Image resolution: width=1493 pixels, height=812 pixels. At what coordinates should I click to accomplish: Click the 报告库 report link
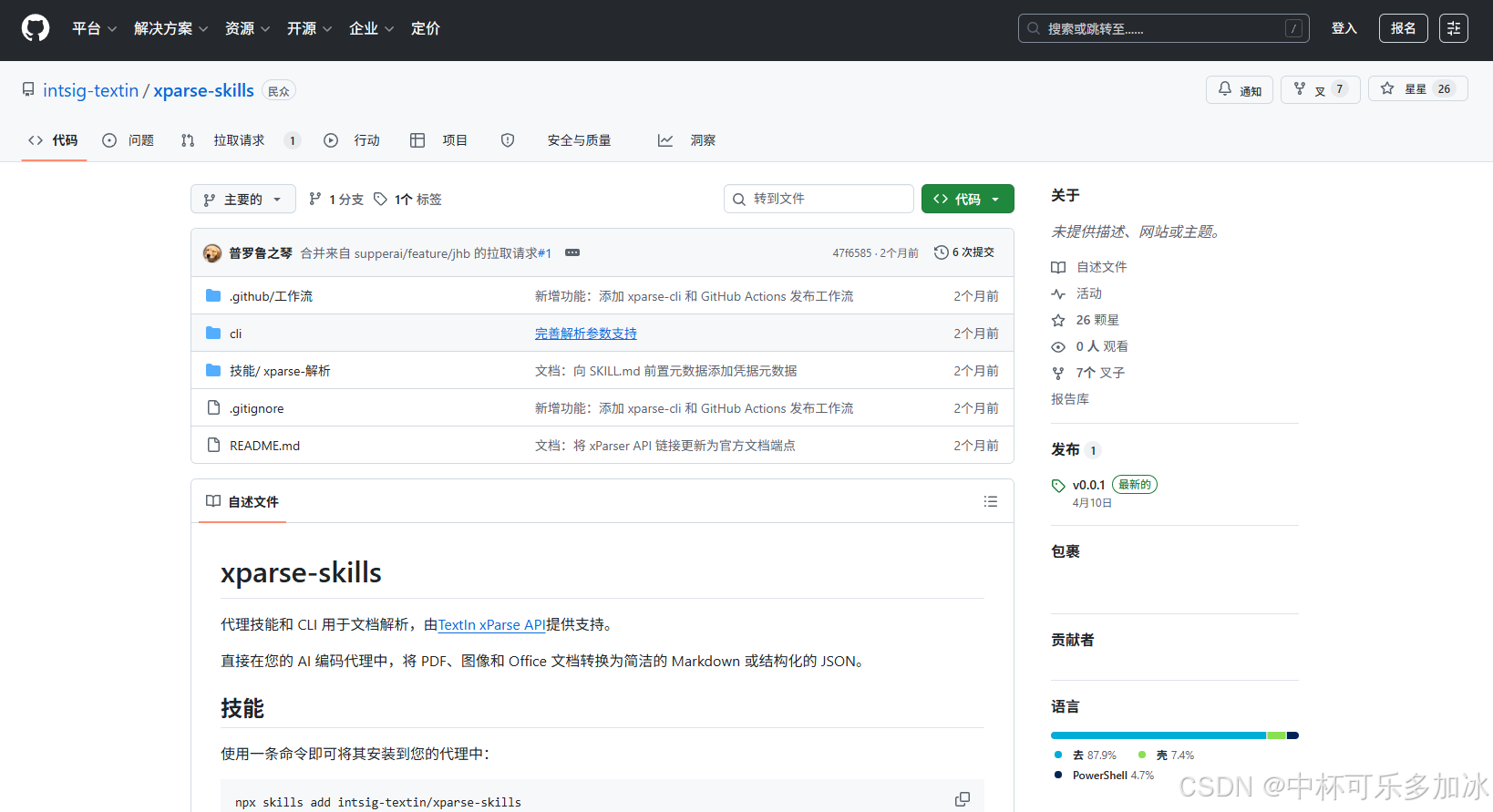[x=1070, y=399]
